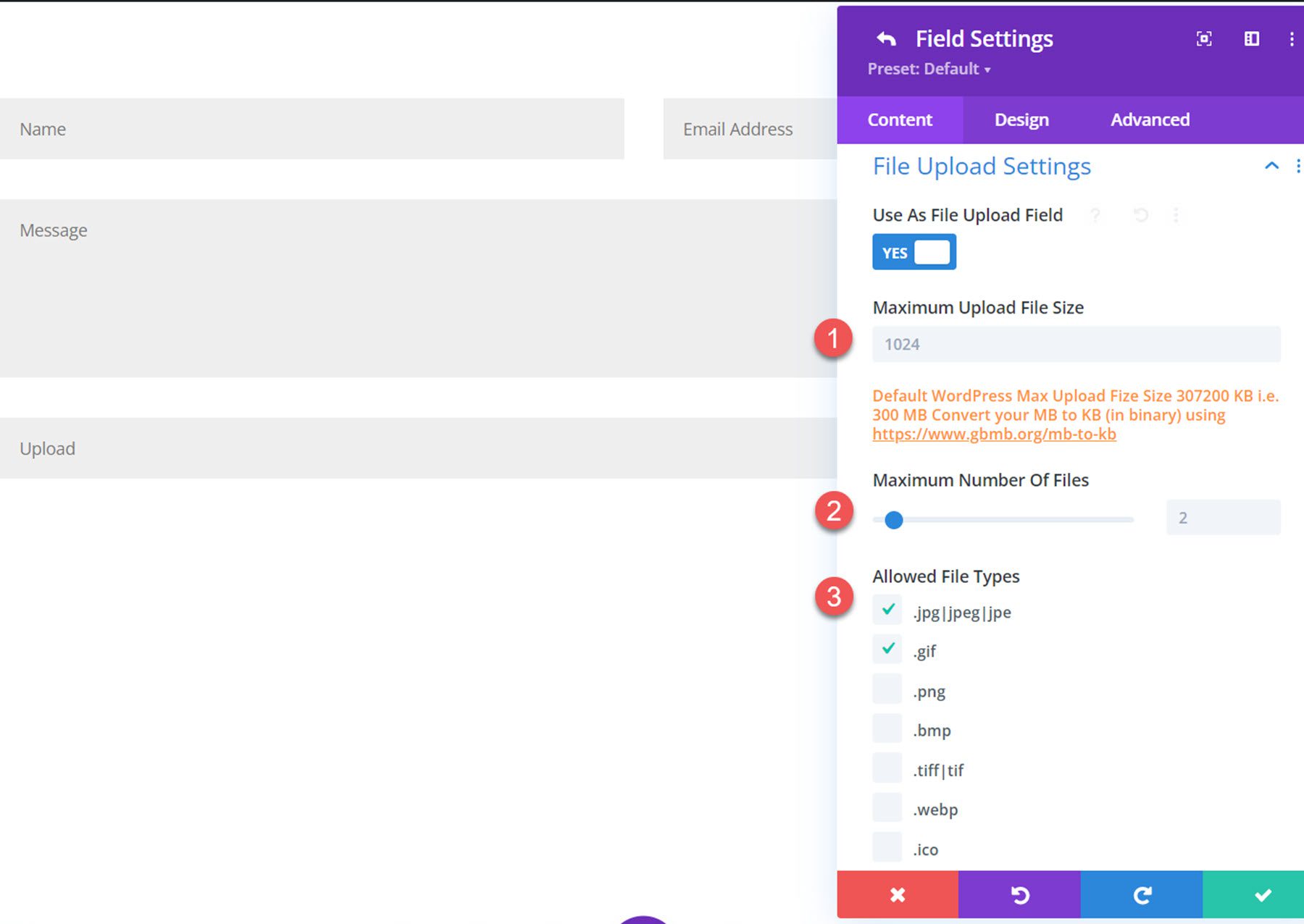Open the three-dot menu in the purple header
The height and width of the screenshot is (924, 1304).
click(1292, 40)
